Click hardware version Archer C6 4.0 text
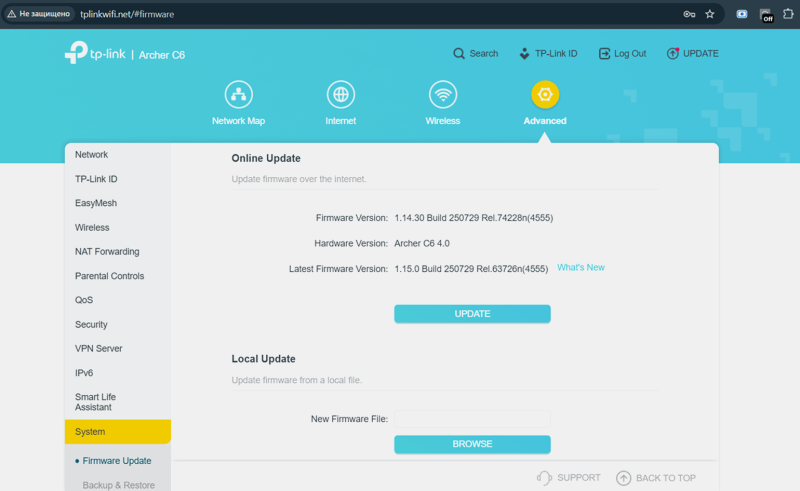 tap(422, 243)
